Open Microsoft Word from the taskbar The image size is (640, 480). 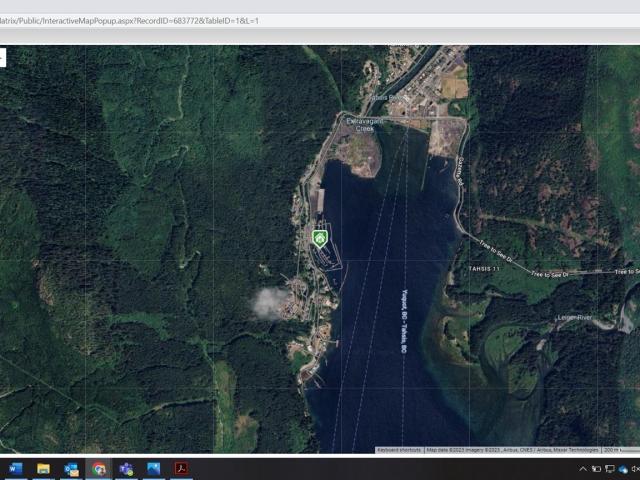click(15, 468)
